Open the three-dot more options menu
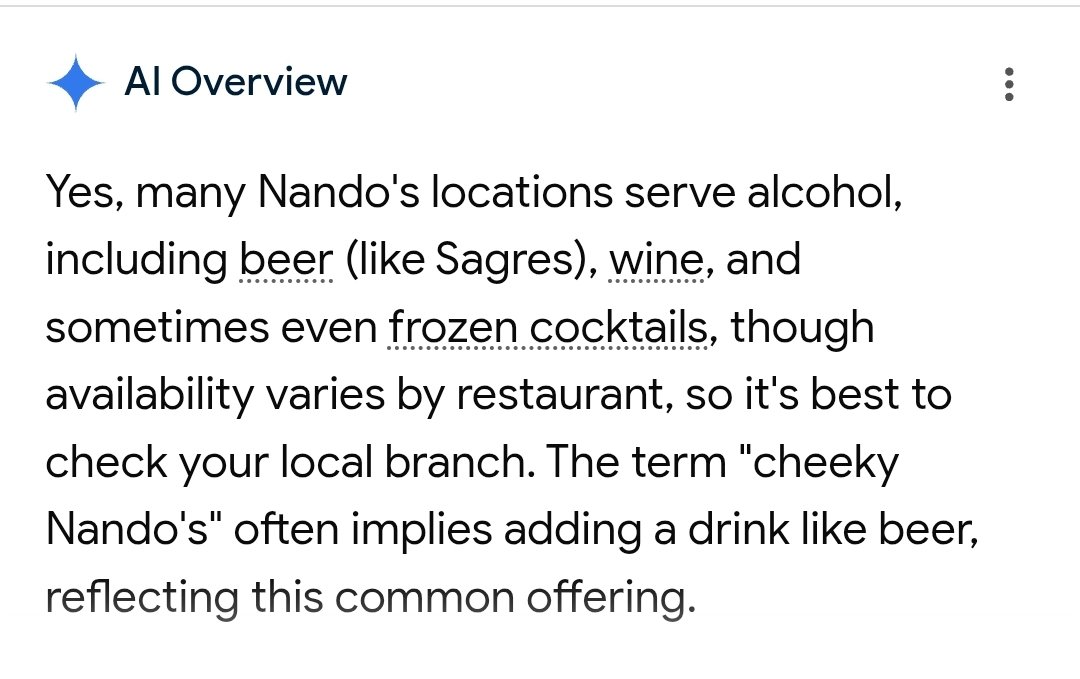1080x679 pixels. pyautogui.click(x=1009, y=84)
